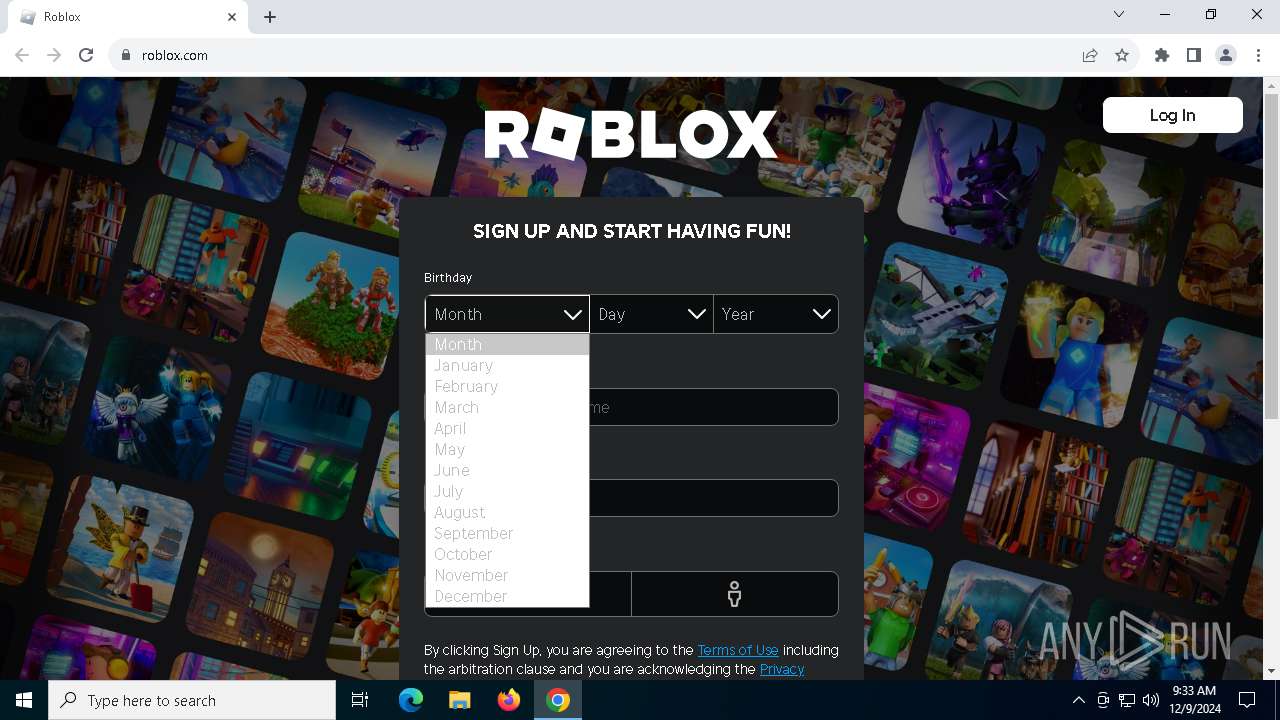The width and height of the screenshot is (1280, 720).
Task: Open the Day dropdown
Action: (x=651, y=314)
